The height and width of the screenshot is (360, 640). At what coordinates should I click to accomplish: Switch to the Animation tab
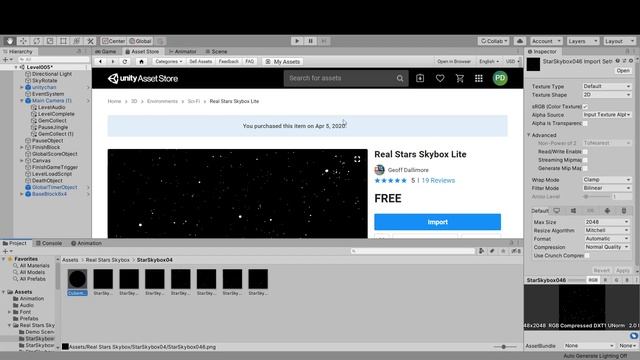pyautogui.click(x=86, y=243)
